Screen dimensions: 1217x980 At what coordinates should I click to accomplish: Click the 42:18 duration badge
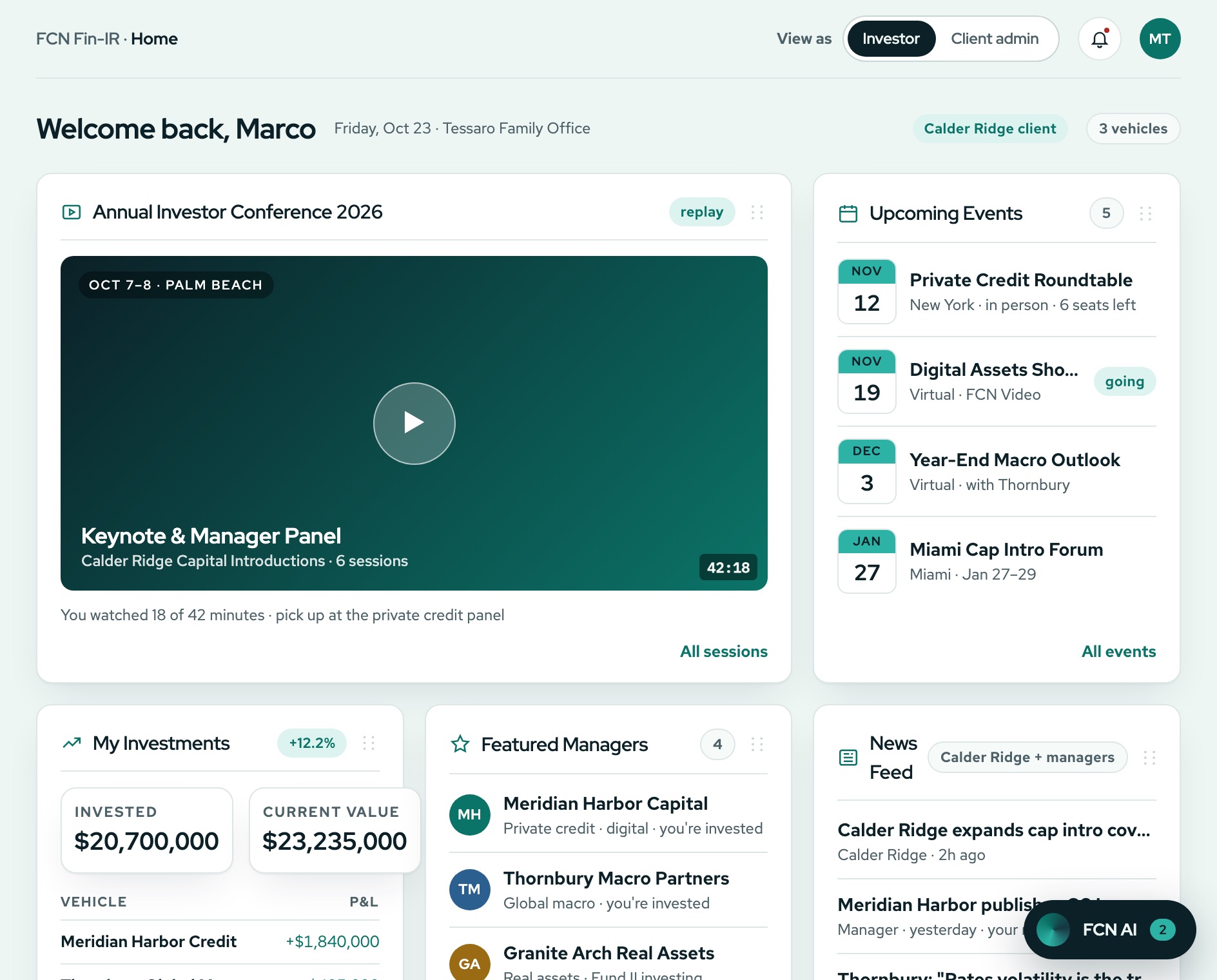(728, 567)
